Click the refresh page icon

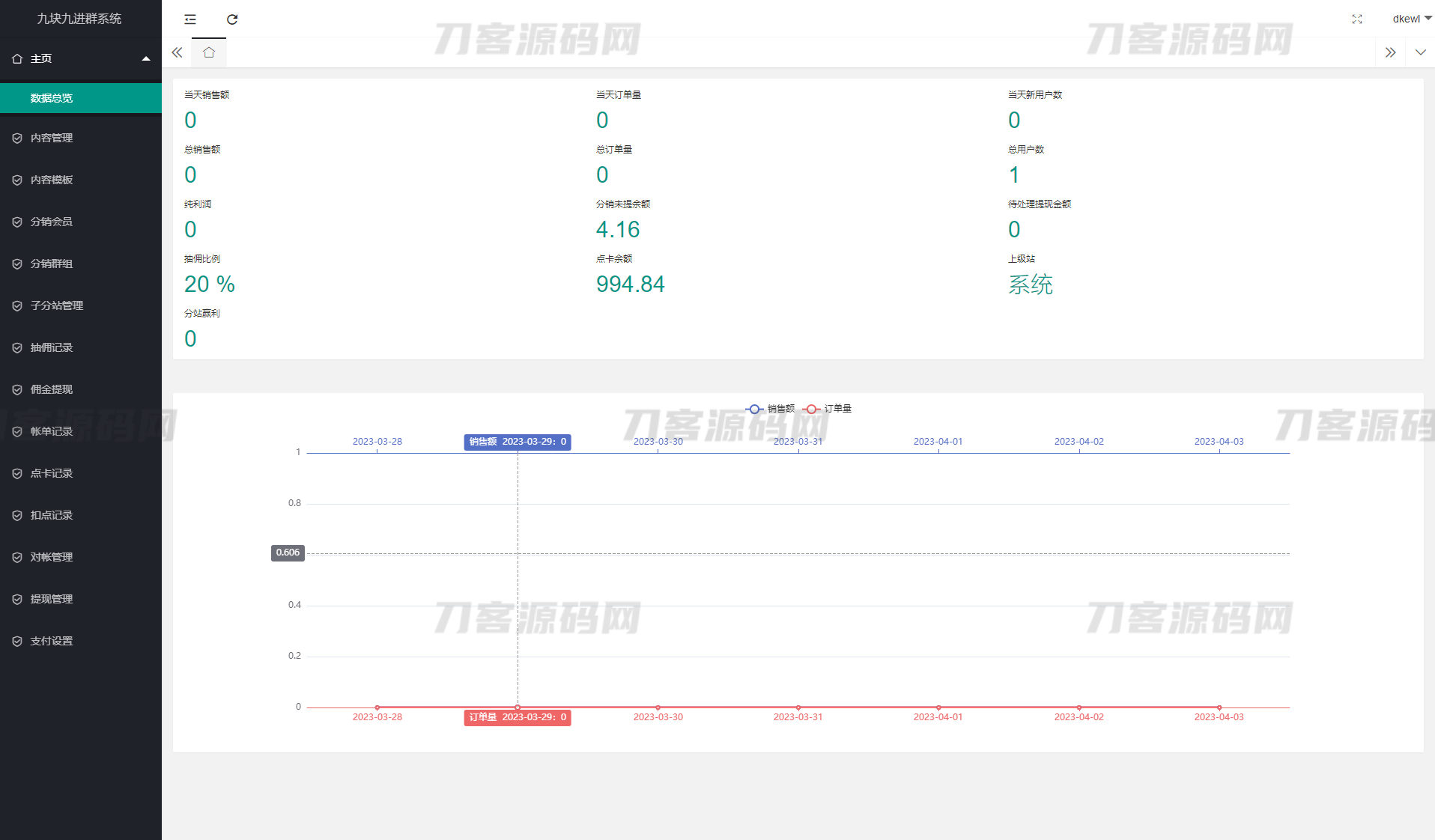point(232,19)
